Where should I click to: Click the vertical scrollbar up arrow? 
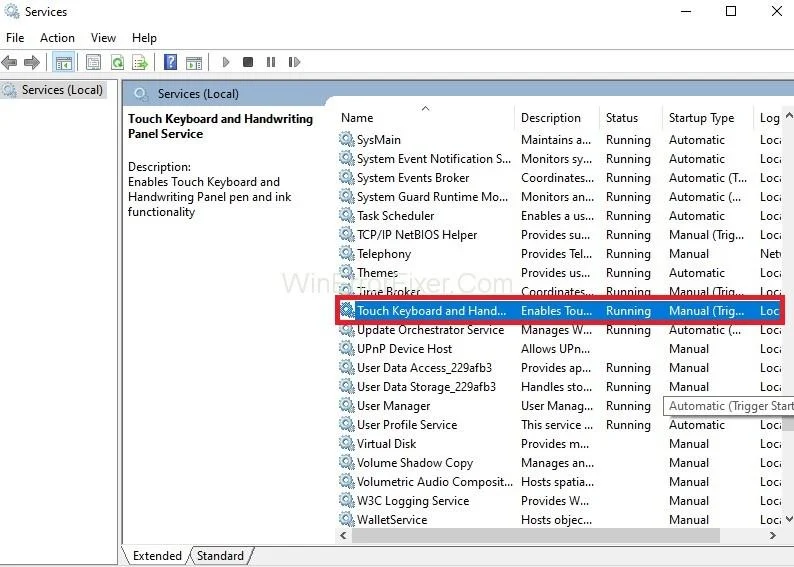(x=789, y=115)
